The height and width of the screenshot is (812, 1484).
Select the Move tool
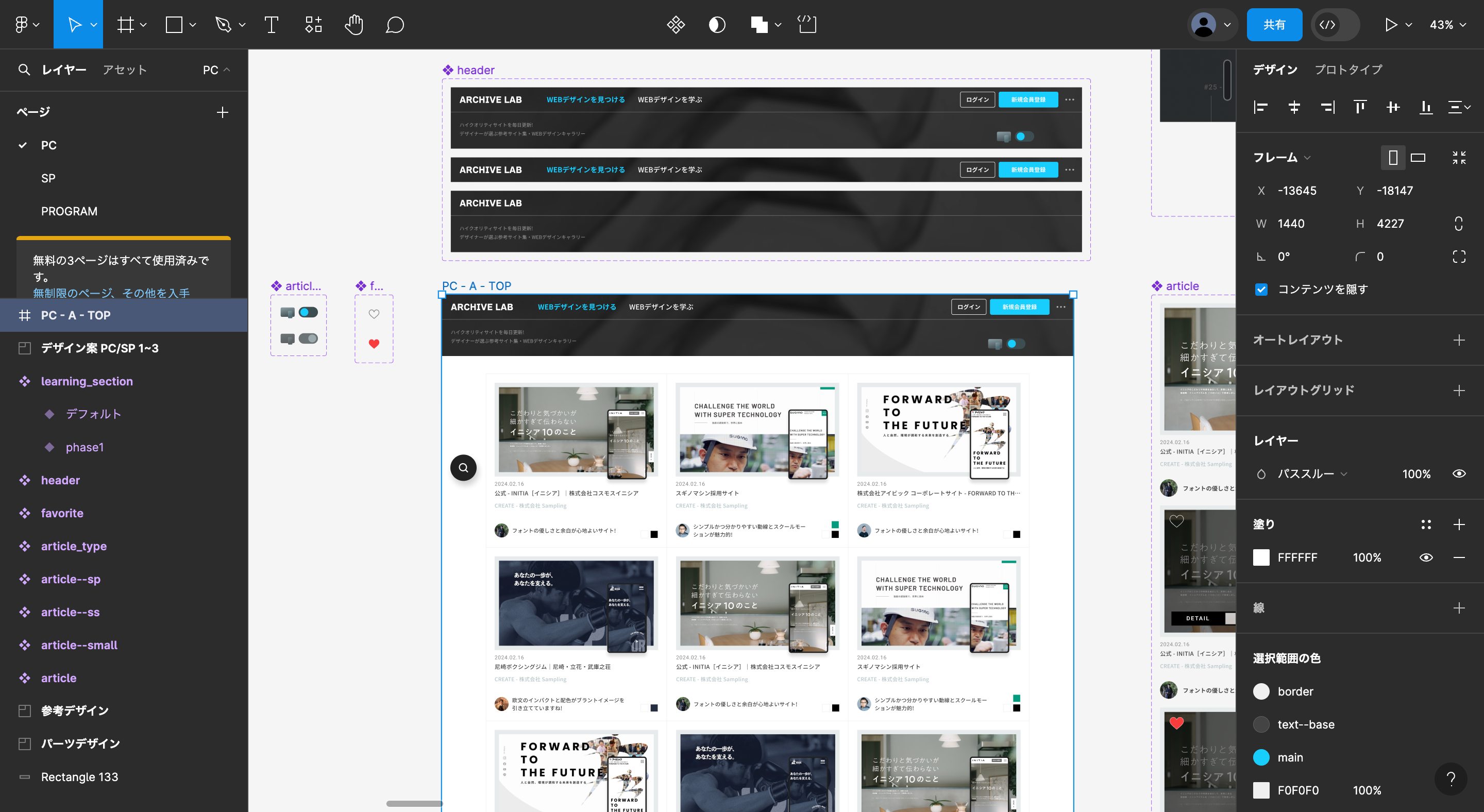click(74, 24)
